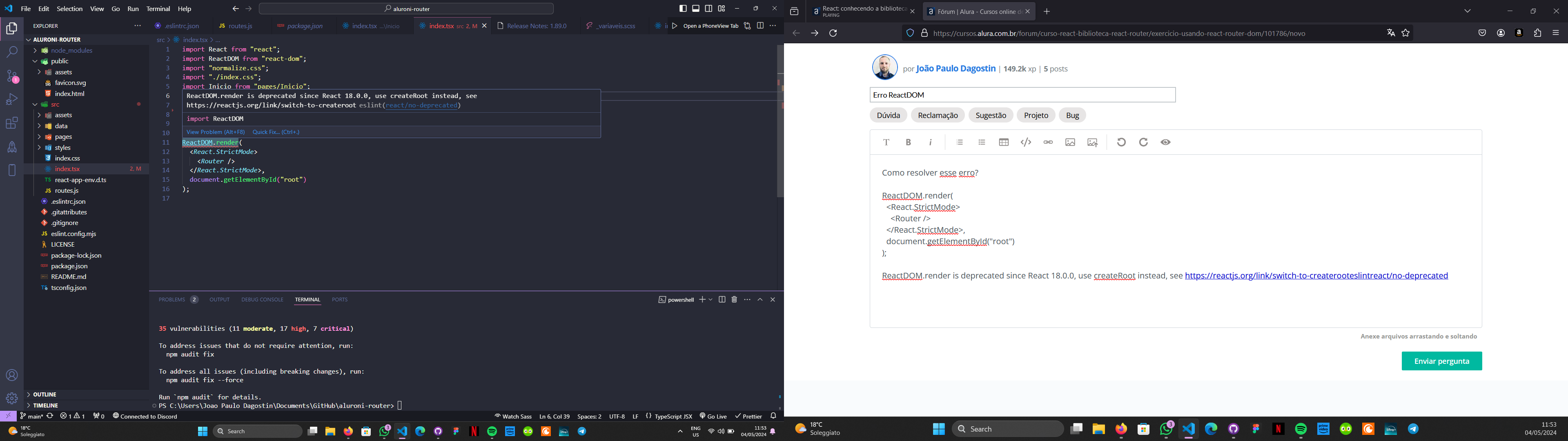The width and height of the screenshot is (1568, 441).
Task: Open VS Code notifications bell in status bar
Action: [x=774, y=416]
